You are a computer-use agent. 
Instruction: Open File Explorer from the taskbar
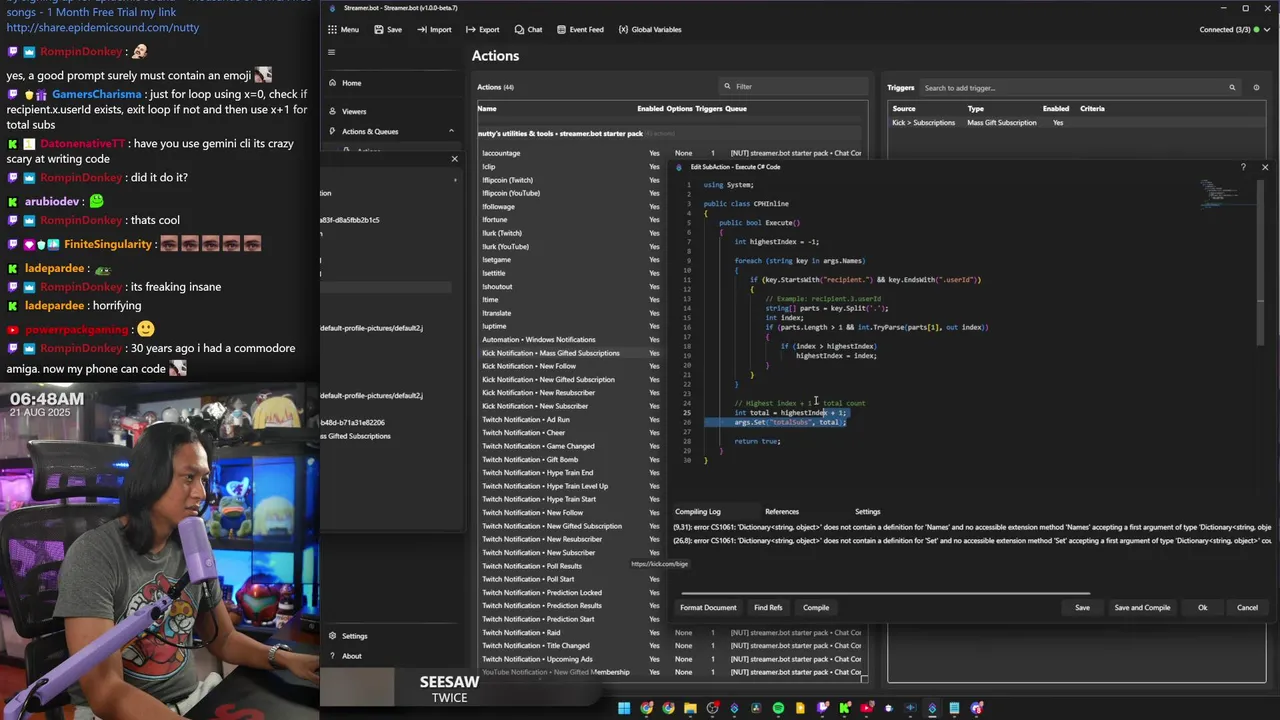pyautogui.click(x=690, y=709)
